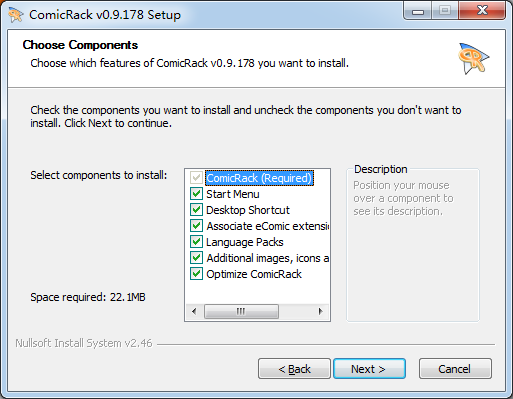The height and width of the screenshot is (399, 513).
Task: Click the ComicRack logo in header
Action: coord(473,58)
